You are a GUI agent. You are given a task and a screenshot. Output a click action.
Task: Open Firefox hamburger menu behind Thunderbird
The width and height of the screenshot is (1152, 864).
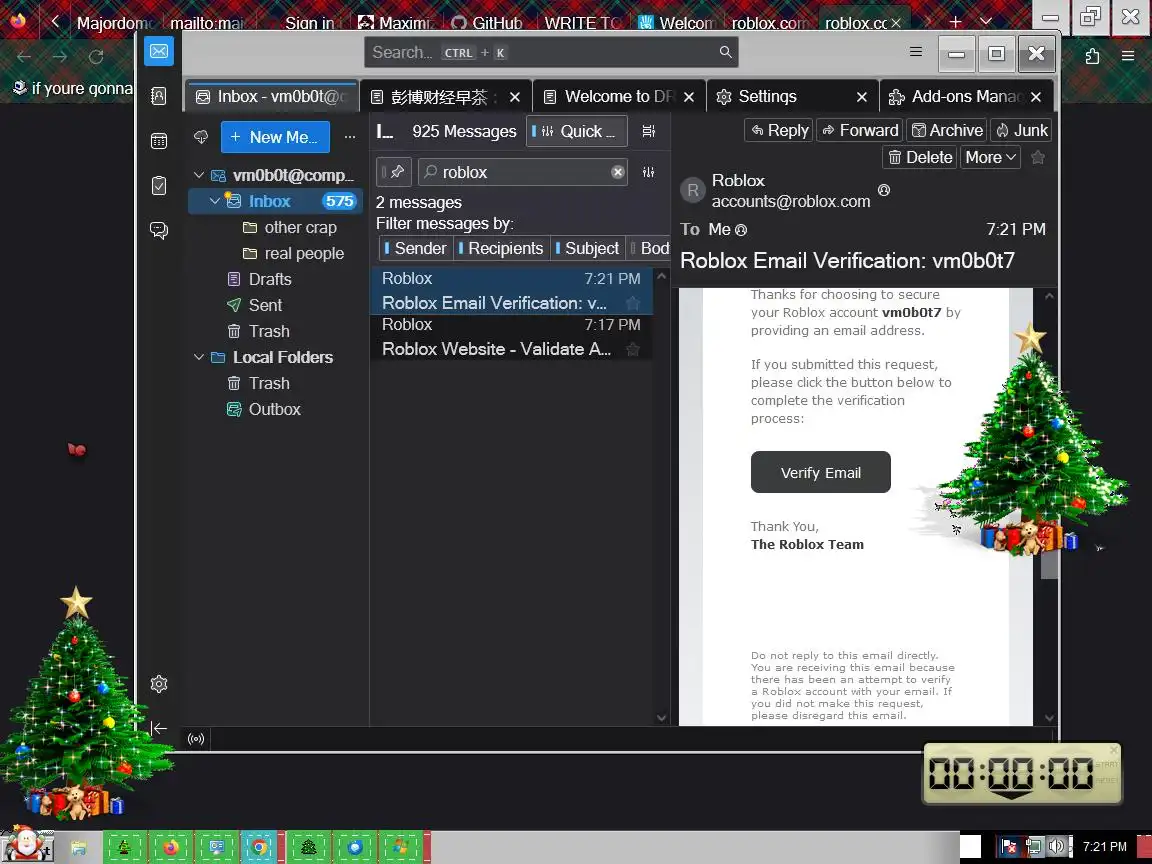[x=1128, y=57]
